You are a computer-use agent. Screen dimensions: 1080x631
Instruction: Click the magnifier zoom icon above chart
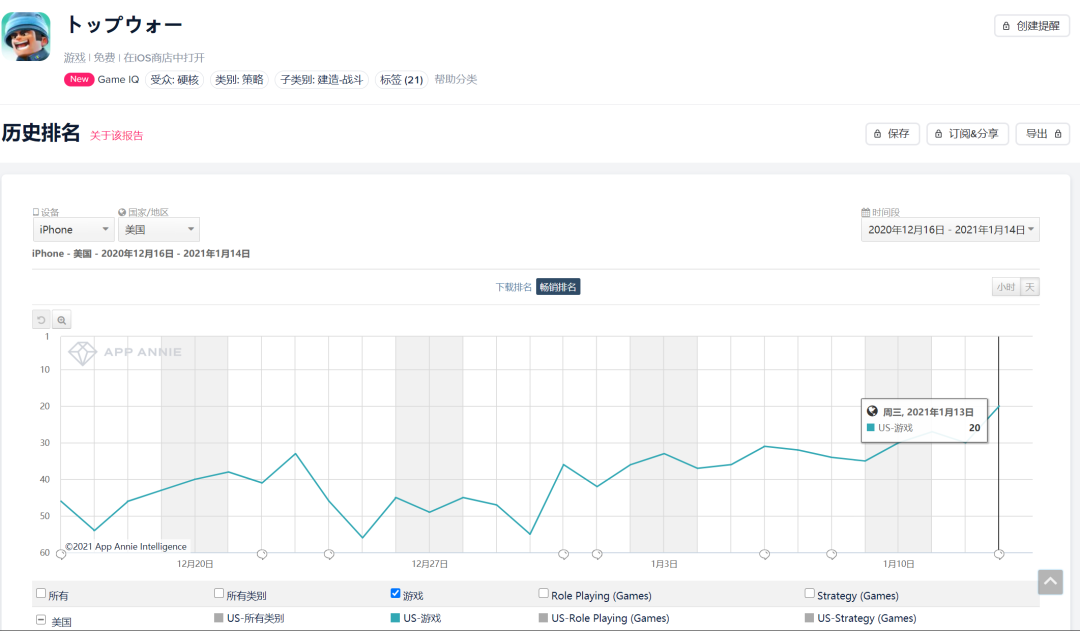[x=62, y=320]
